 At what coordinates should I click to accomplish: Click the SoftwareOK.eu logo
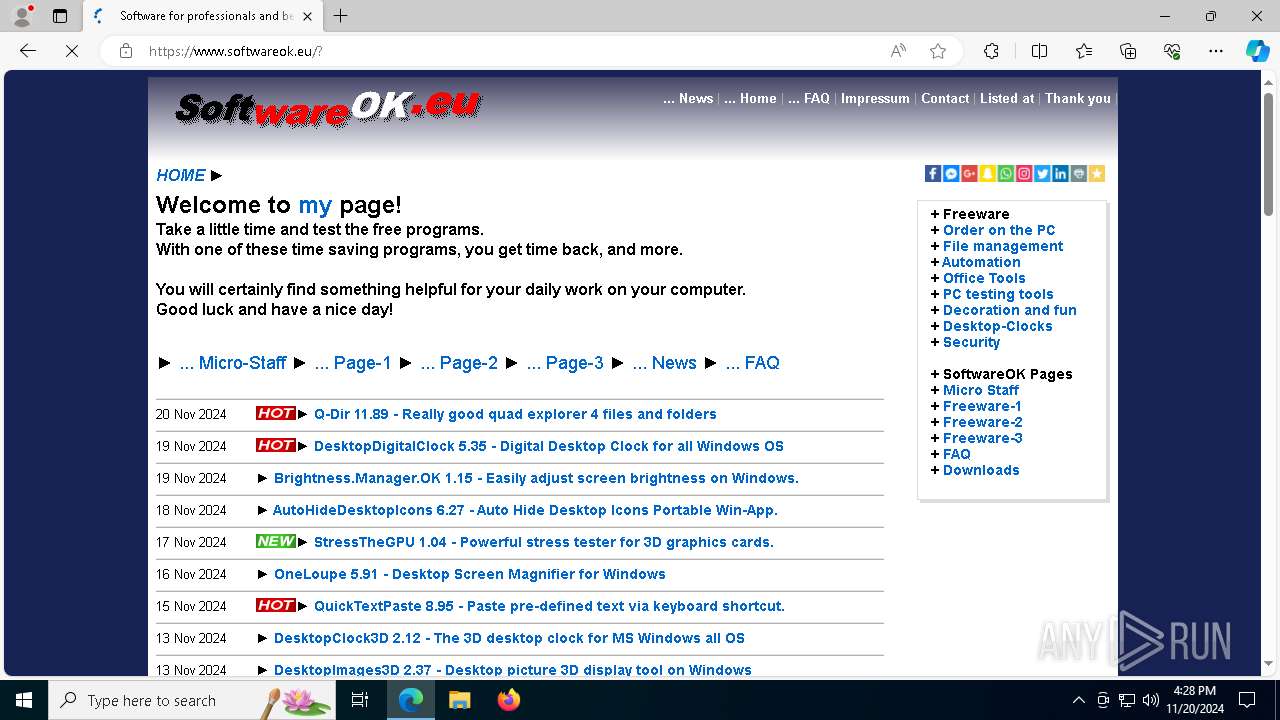pos(328,108)
